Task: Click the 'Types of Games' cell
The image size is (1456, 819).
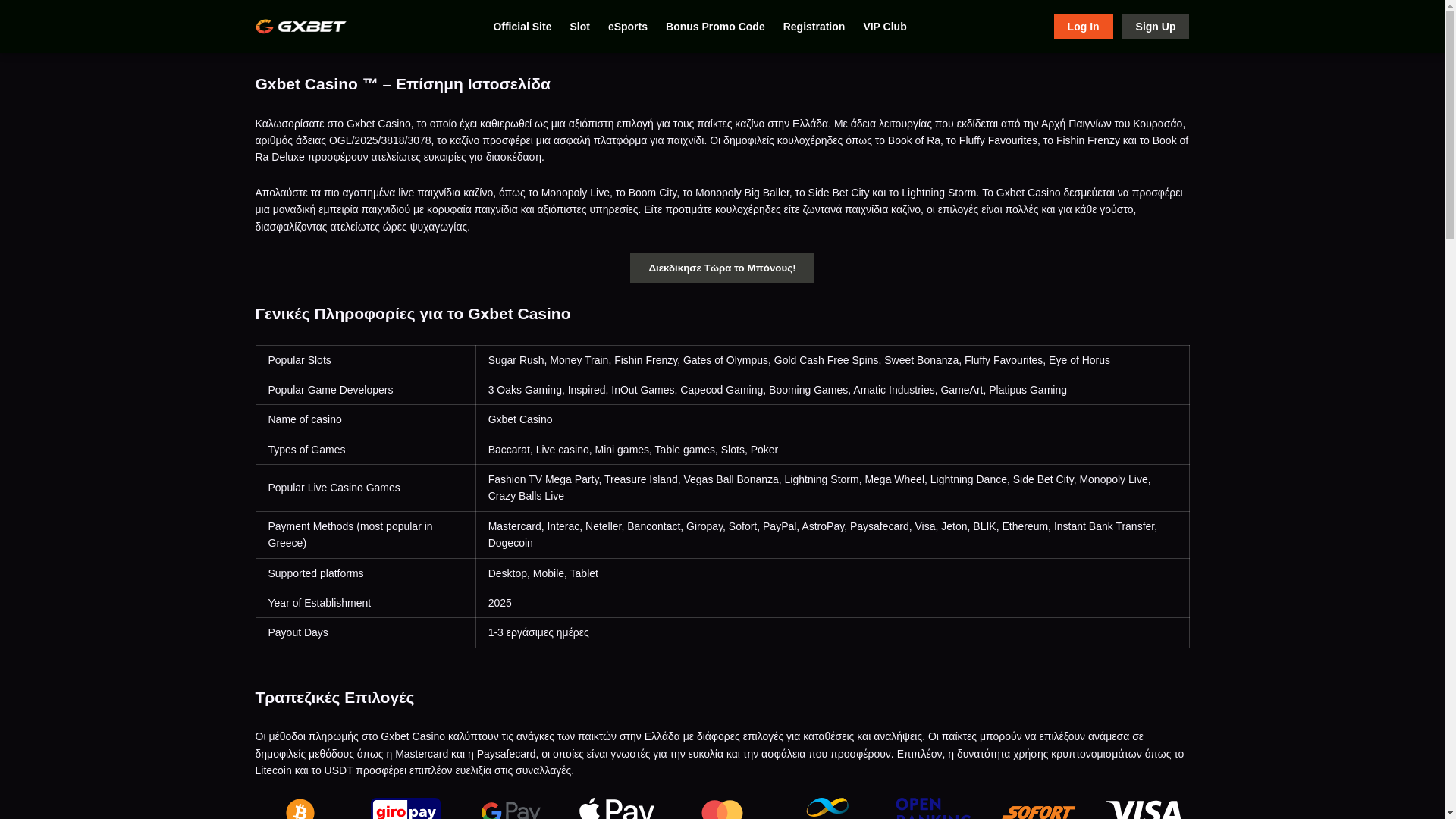Action: click(x=366, y=450)
